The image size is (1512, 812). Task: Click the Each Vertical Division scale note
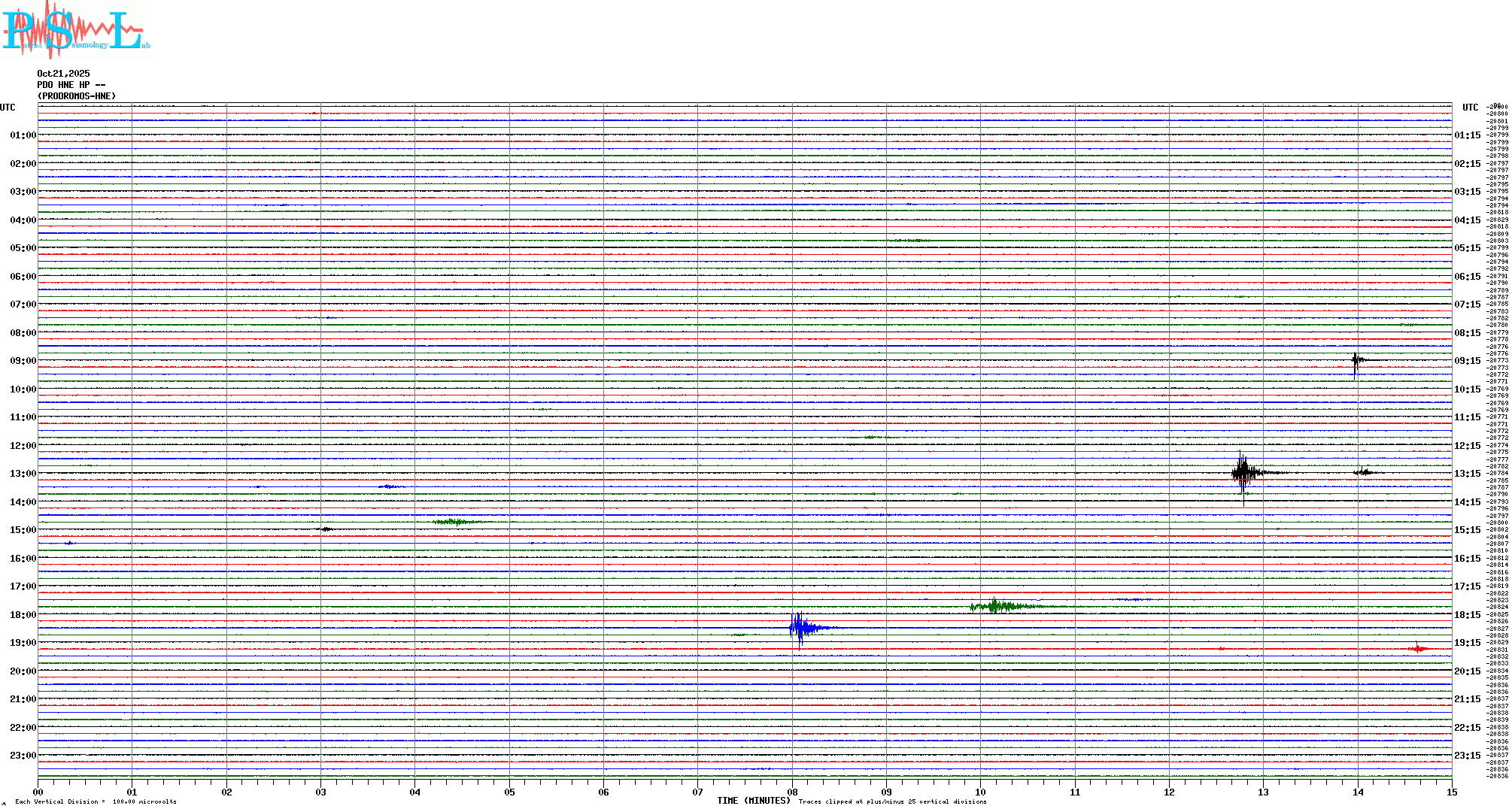96,801
